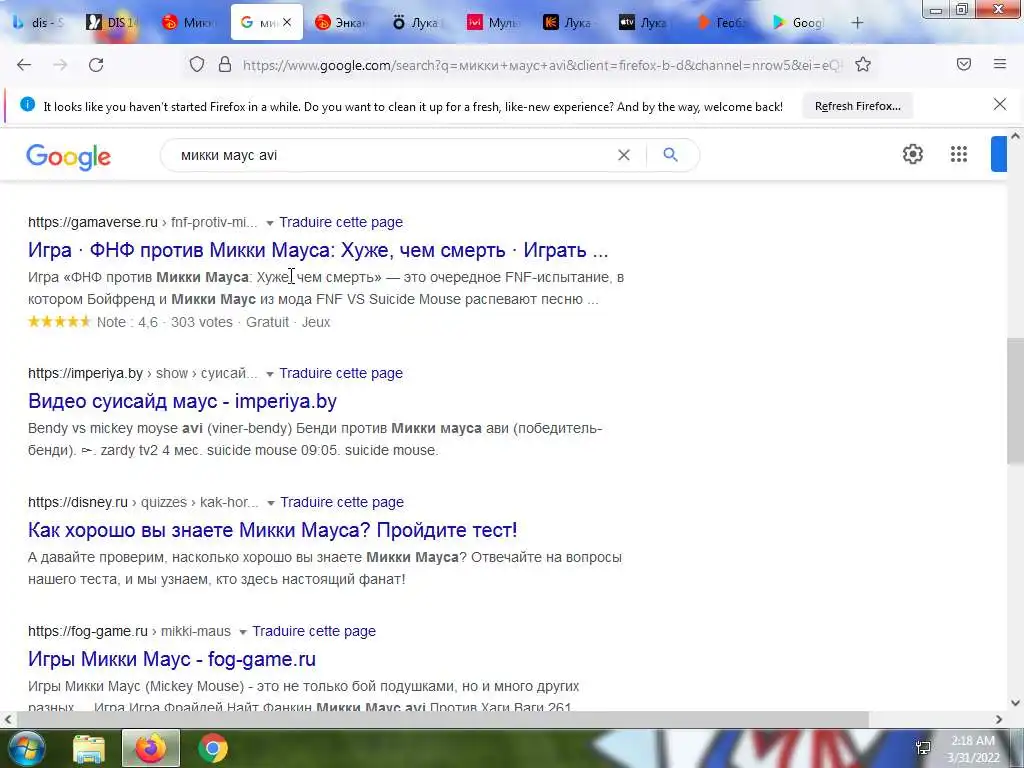Run search with magnifier icon
The image size is (1024, 768).
click(670, 155)
